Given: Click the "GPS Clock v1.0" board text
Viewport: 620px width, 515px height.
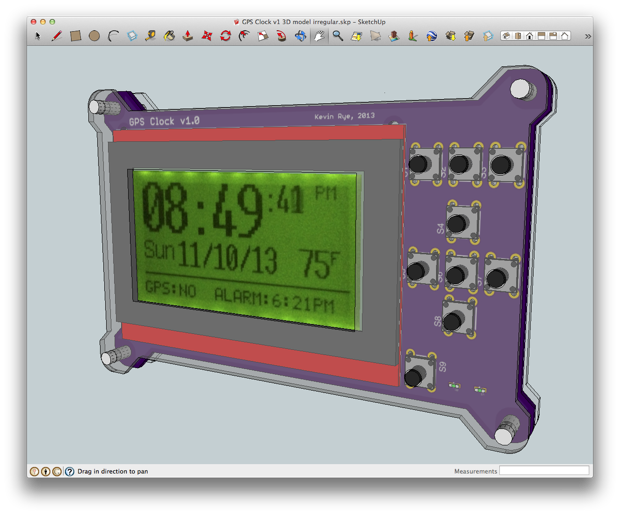Looking at the screenshot, I should click(x=164, y=121).
